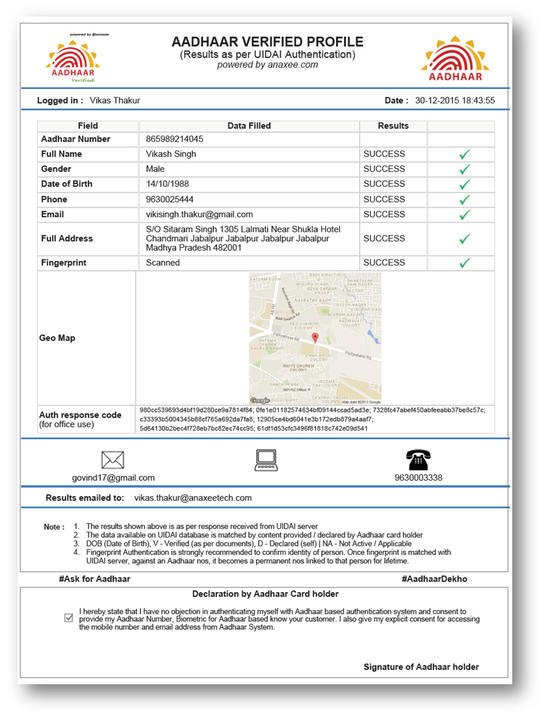Click the green checkmark in Date of Birth row
547x720 pixels.
(x=464, y=185)
